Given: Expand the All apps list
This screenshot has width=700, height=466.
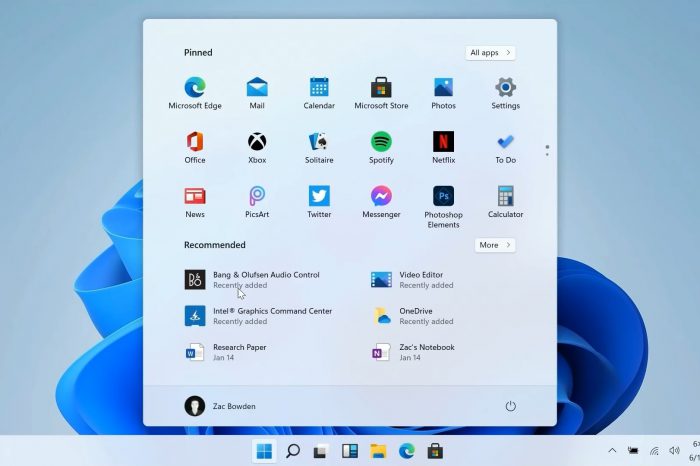Looking at the screenshot, I should [x=490, y=53].
